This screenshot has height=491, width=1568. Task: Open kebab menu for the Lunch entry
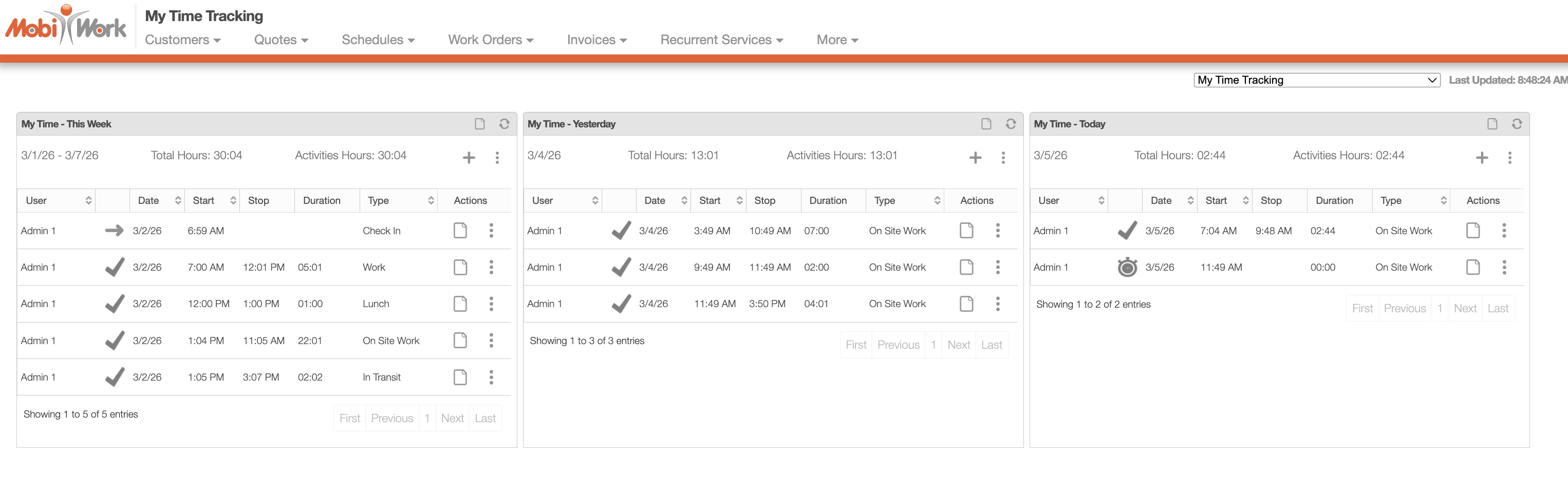pyautogui.click(x=491, y=304)
